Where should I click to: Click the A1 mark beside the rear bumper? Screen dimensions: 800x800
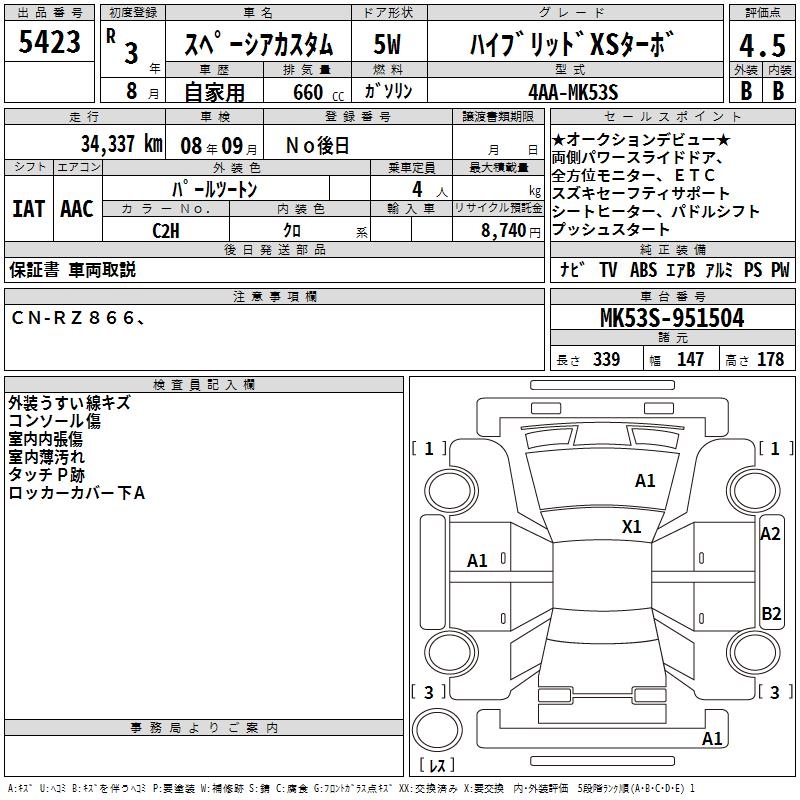pyautogui.click(x=712, y=740)
